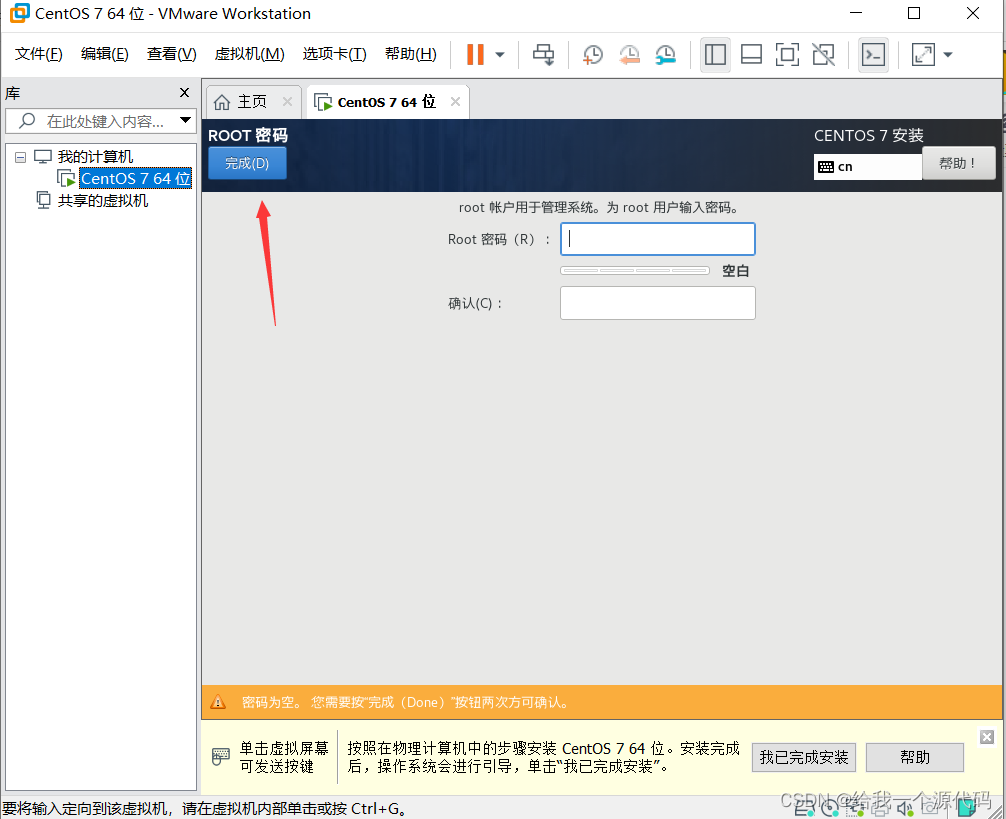The height and width of the screenshot is (819, 1006).
Task: Close the yellow installation hint bar
Action: (987, 737)
